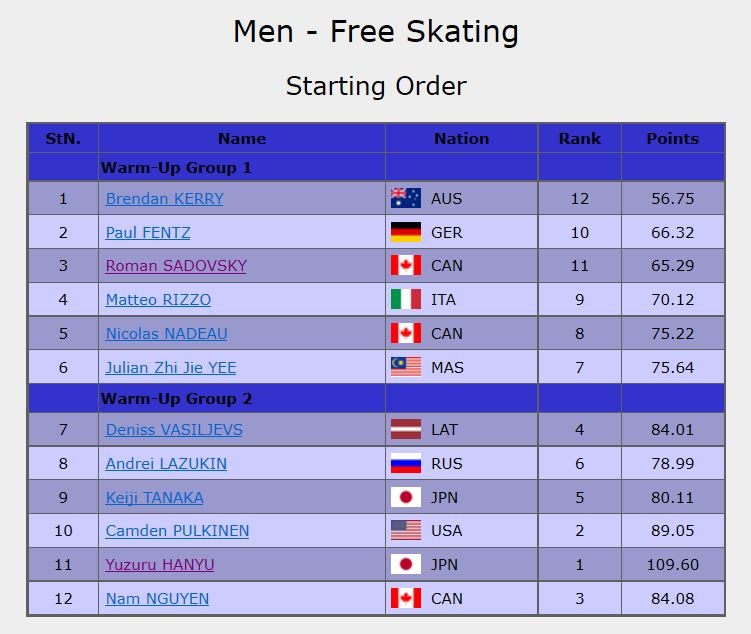The width and height of the screenshot is (751, 634).
Task: Select the Yuzuru HANYU link
Action: coord(160,565)
